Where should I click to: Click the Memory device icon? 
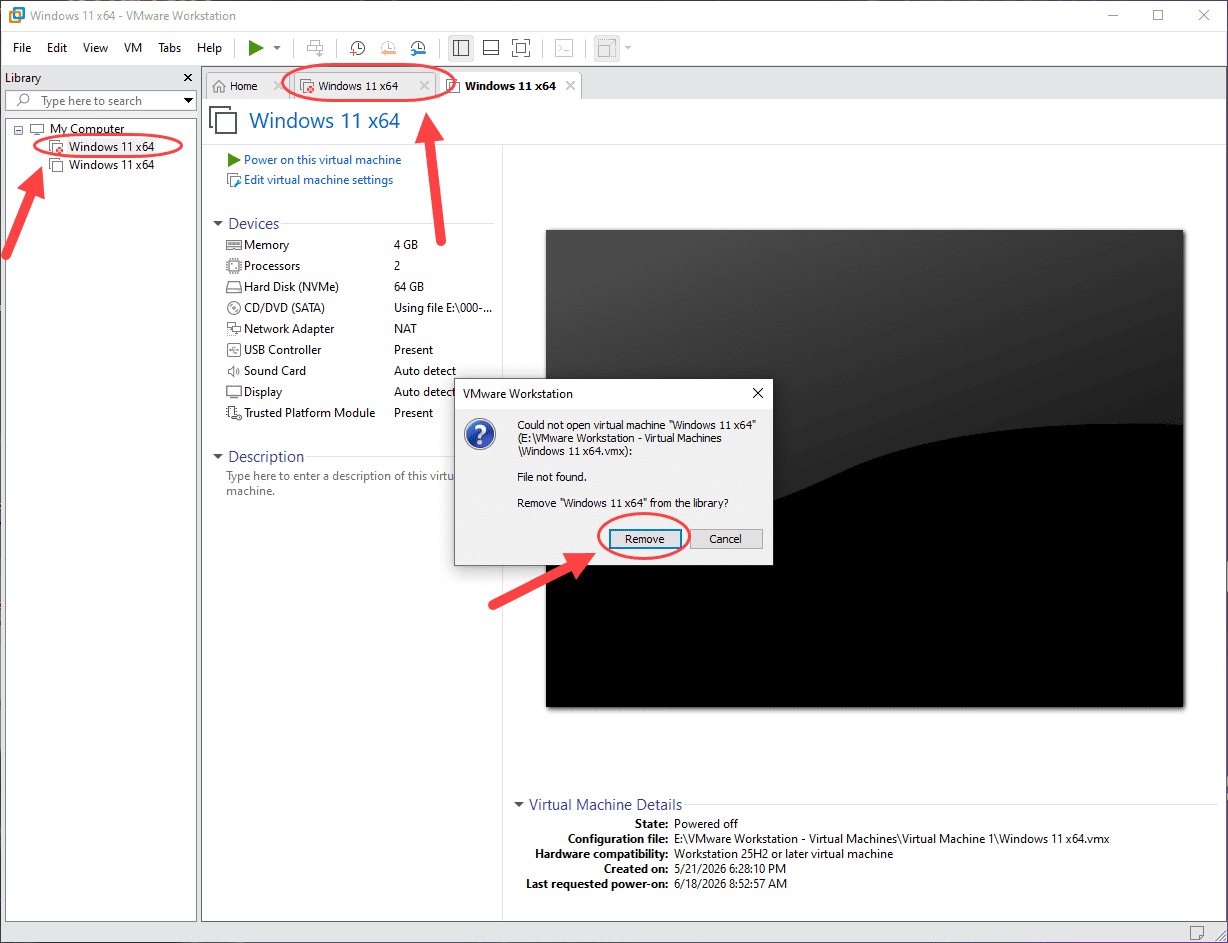[x=234, y=245]
